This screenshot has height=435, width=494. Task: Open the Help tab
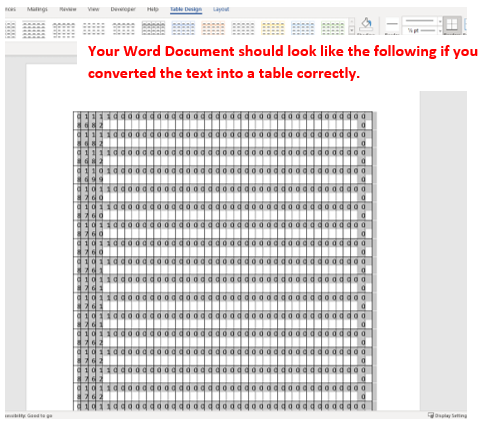(153, 9)
